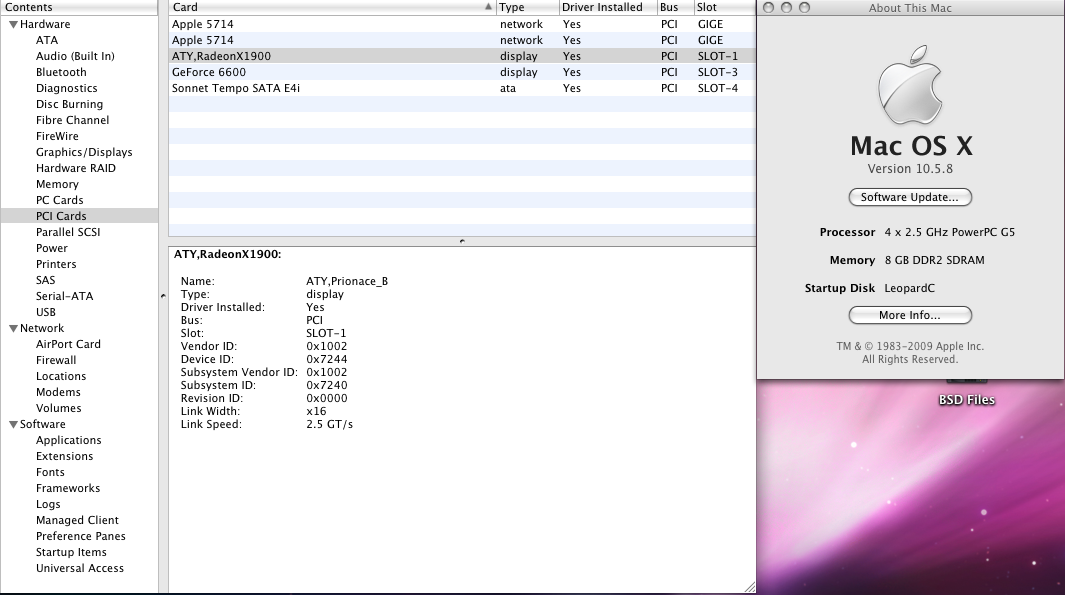Show Memory information

tap(57, 184)
